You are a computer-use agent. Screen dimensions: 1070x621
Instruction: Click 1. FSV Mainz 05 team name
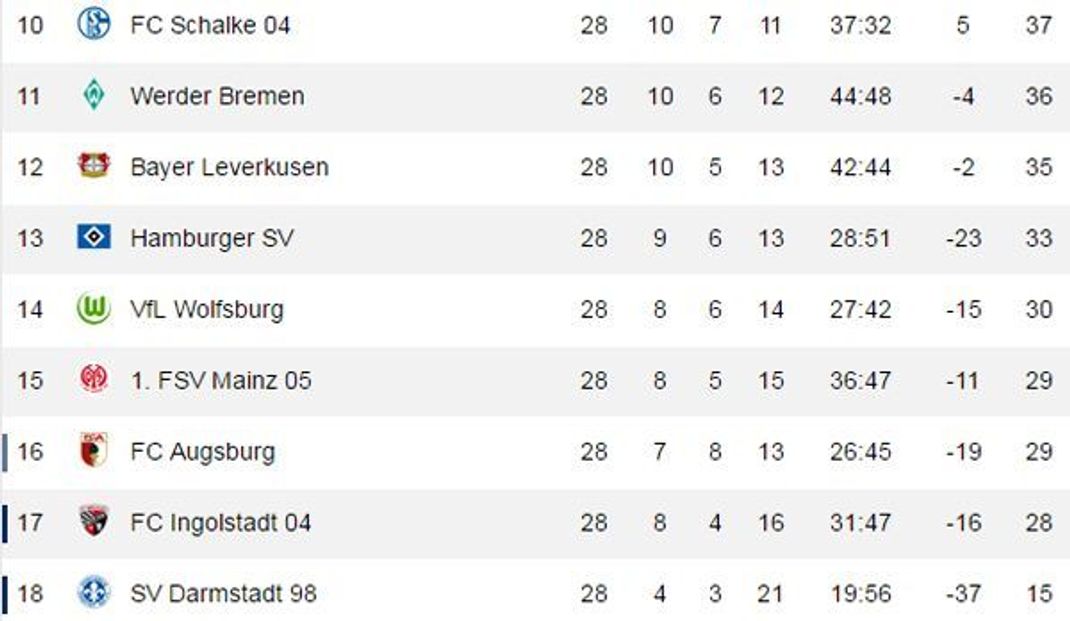(x=220, y=380)
